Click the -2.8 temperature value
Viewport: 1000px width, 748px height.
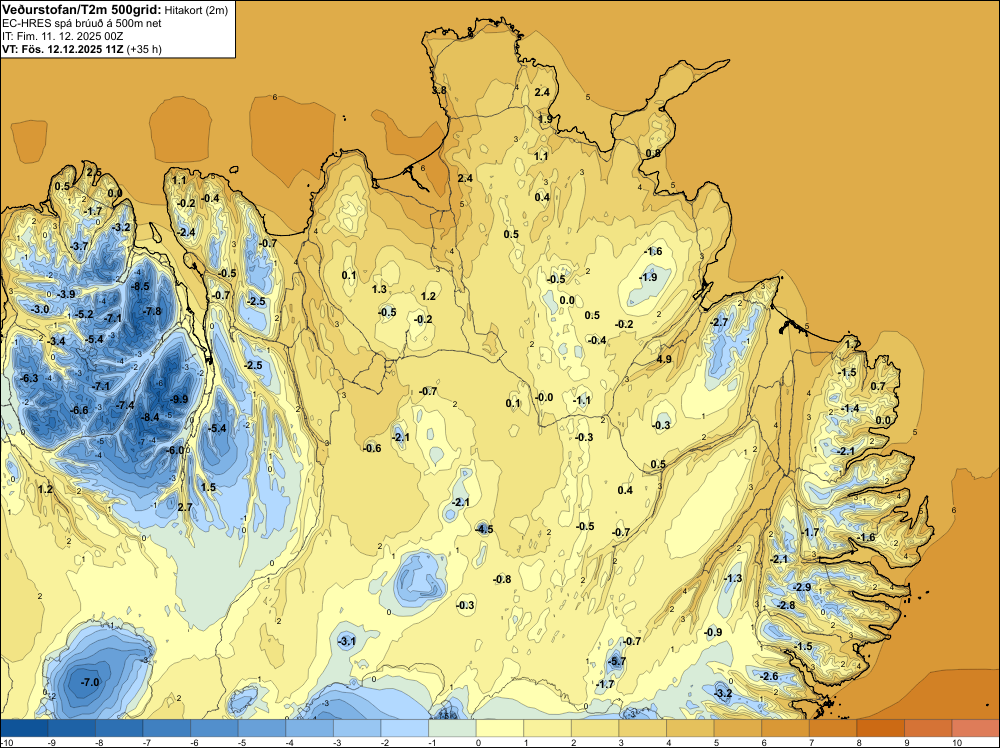coord(786,605)
